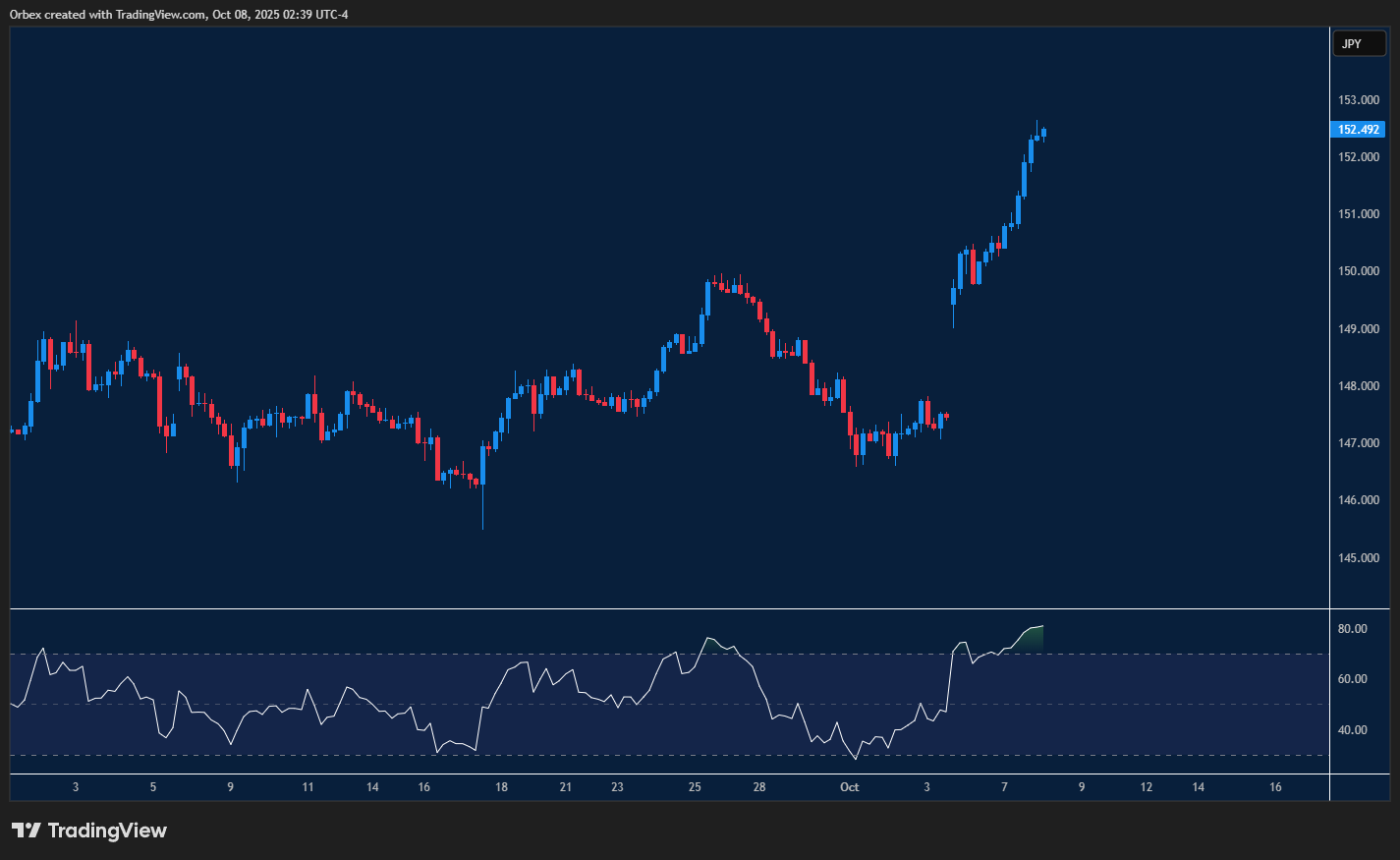Click the 28 date label on time axis
Viewport: 1400px width, 860px height.
(759, 787)
